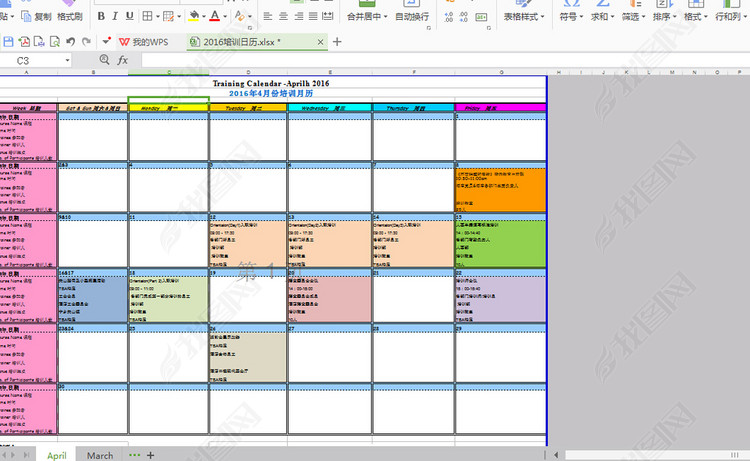Image resolution: width=750 pixels, height=461 pixels.
Task: Switch to the March sheet tab
Action: pos(100,455)
